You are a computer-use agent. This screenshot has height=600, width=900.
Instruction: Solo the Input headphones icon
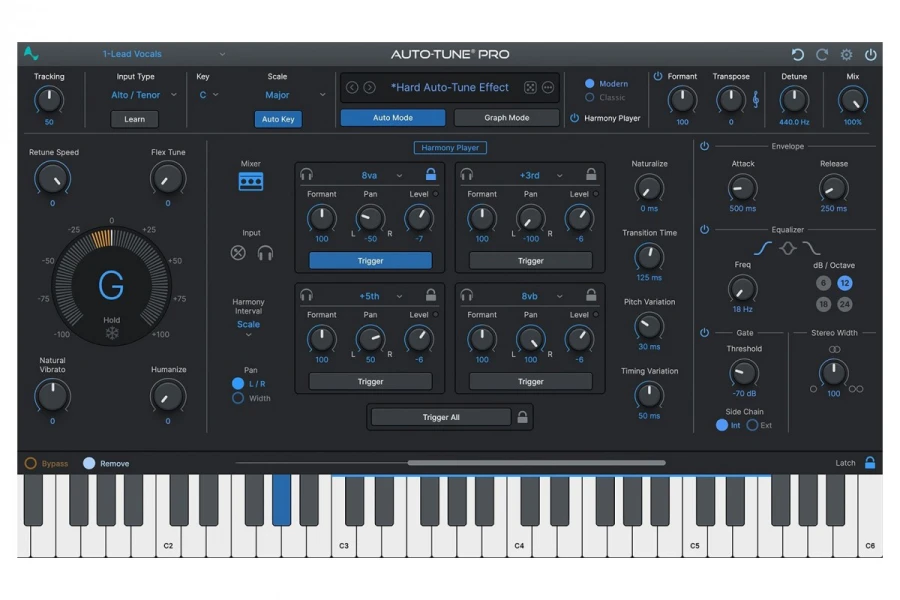pos(265,253)
